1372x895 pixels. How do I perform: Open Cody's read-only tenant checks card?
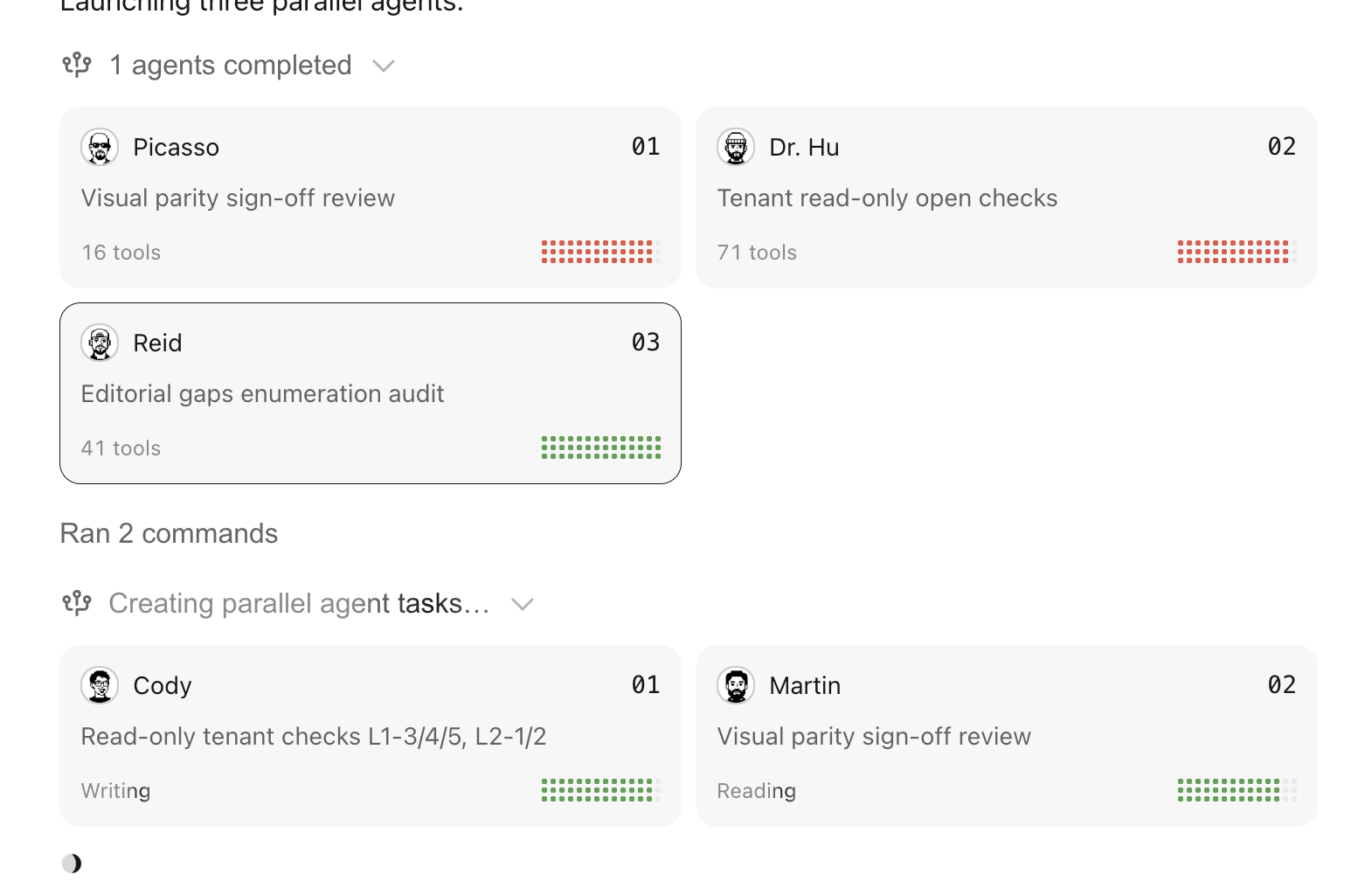tap(371, 736)
